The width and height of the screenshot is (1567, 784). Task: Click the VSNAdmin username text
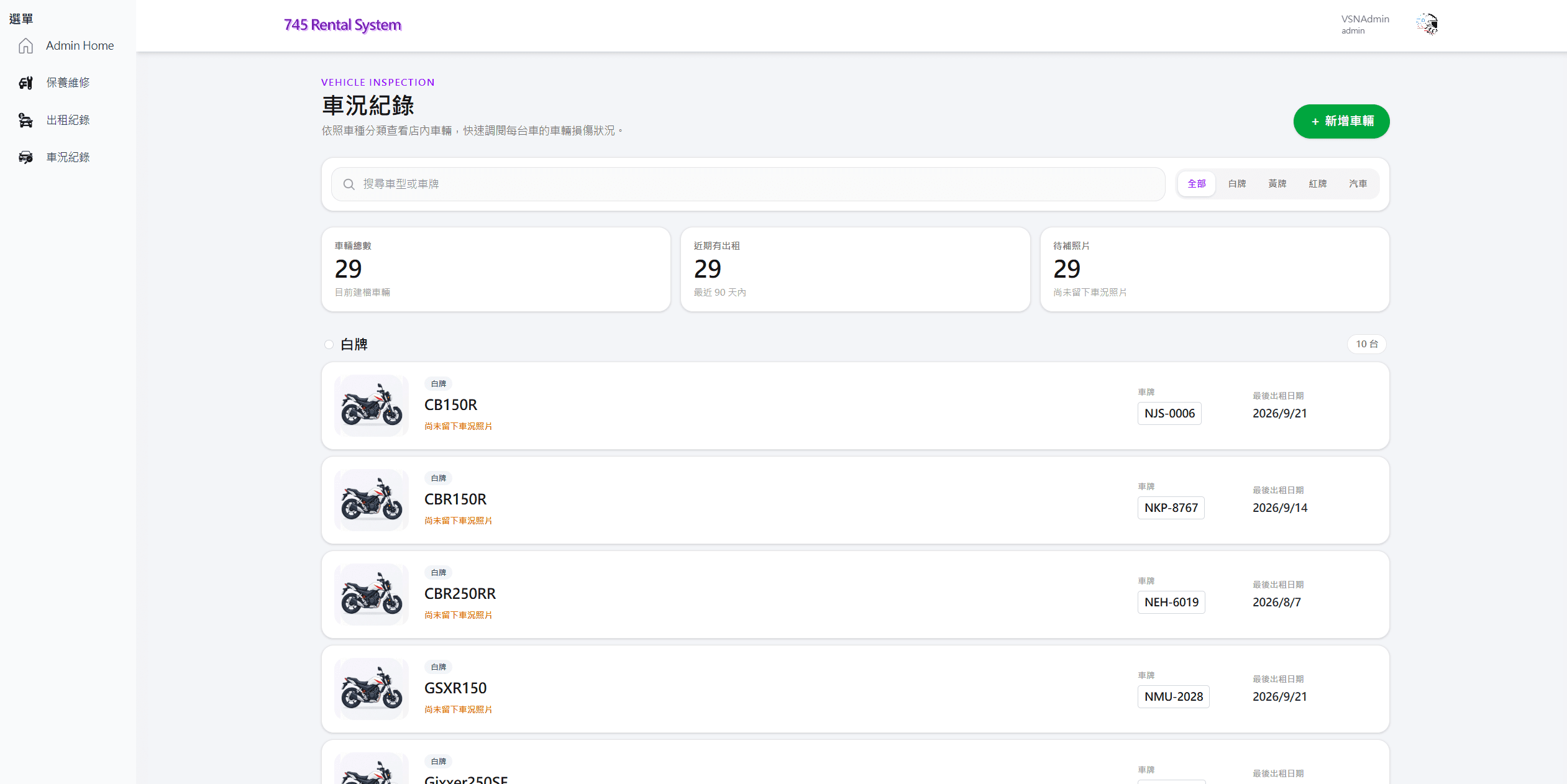click(x=1365, y=19)
